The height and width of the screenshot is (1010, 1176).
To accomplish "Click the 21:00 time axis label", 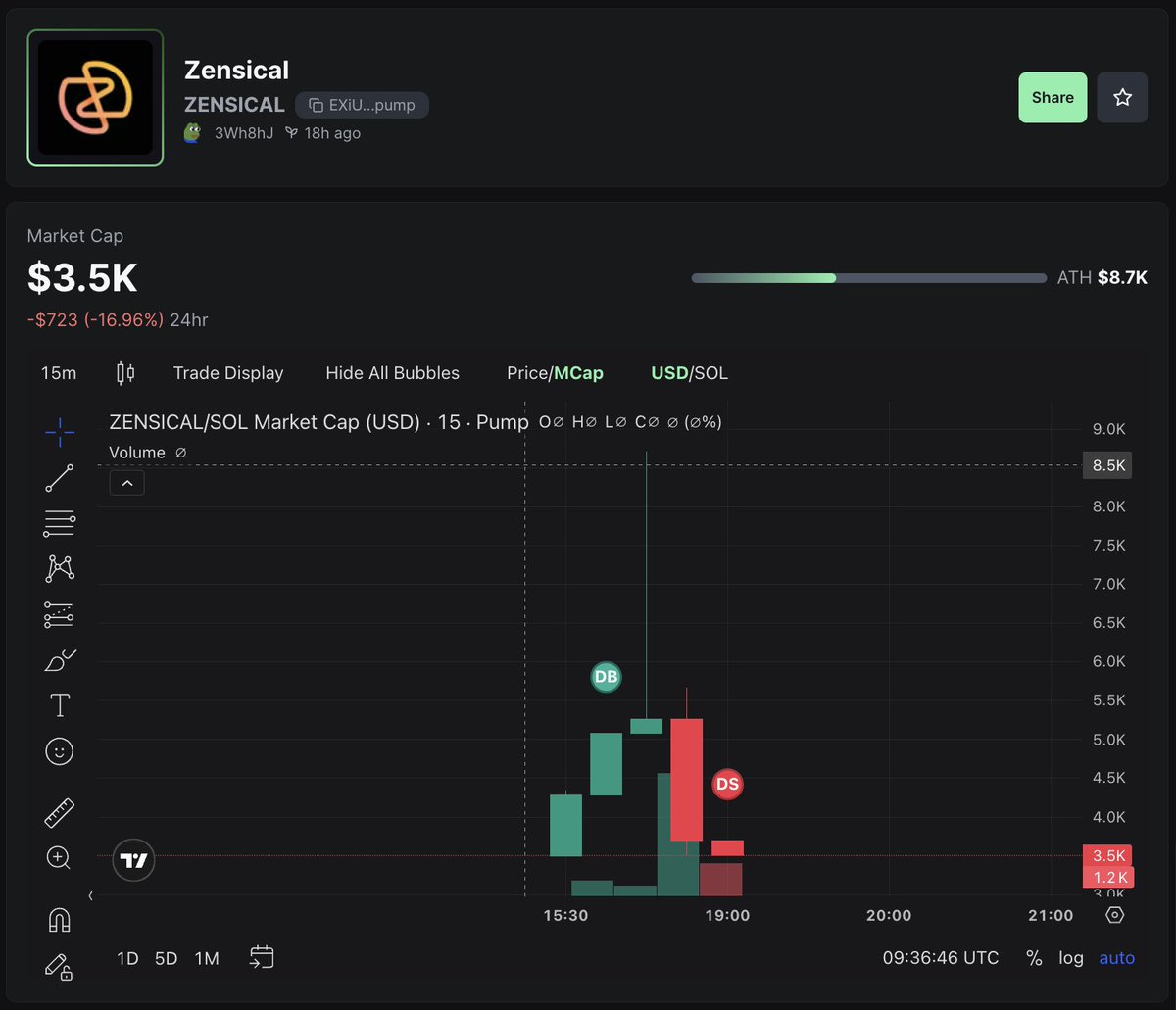I will click(1051, 915).
